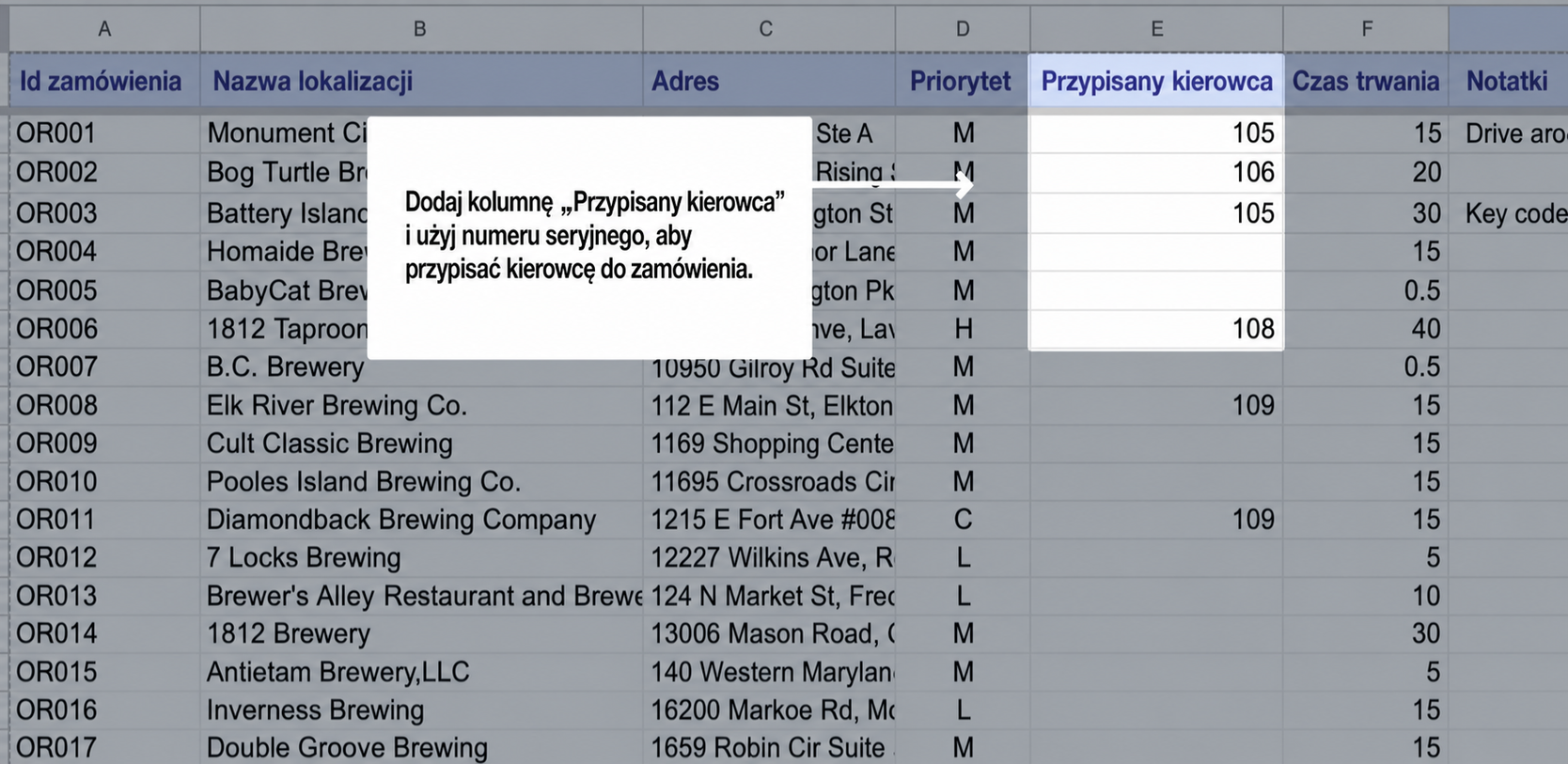
Task: Click empty driver cell for OR004
Action: point(1156,252)
